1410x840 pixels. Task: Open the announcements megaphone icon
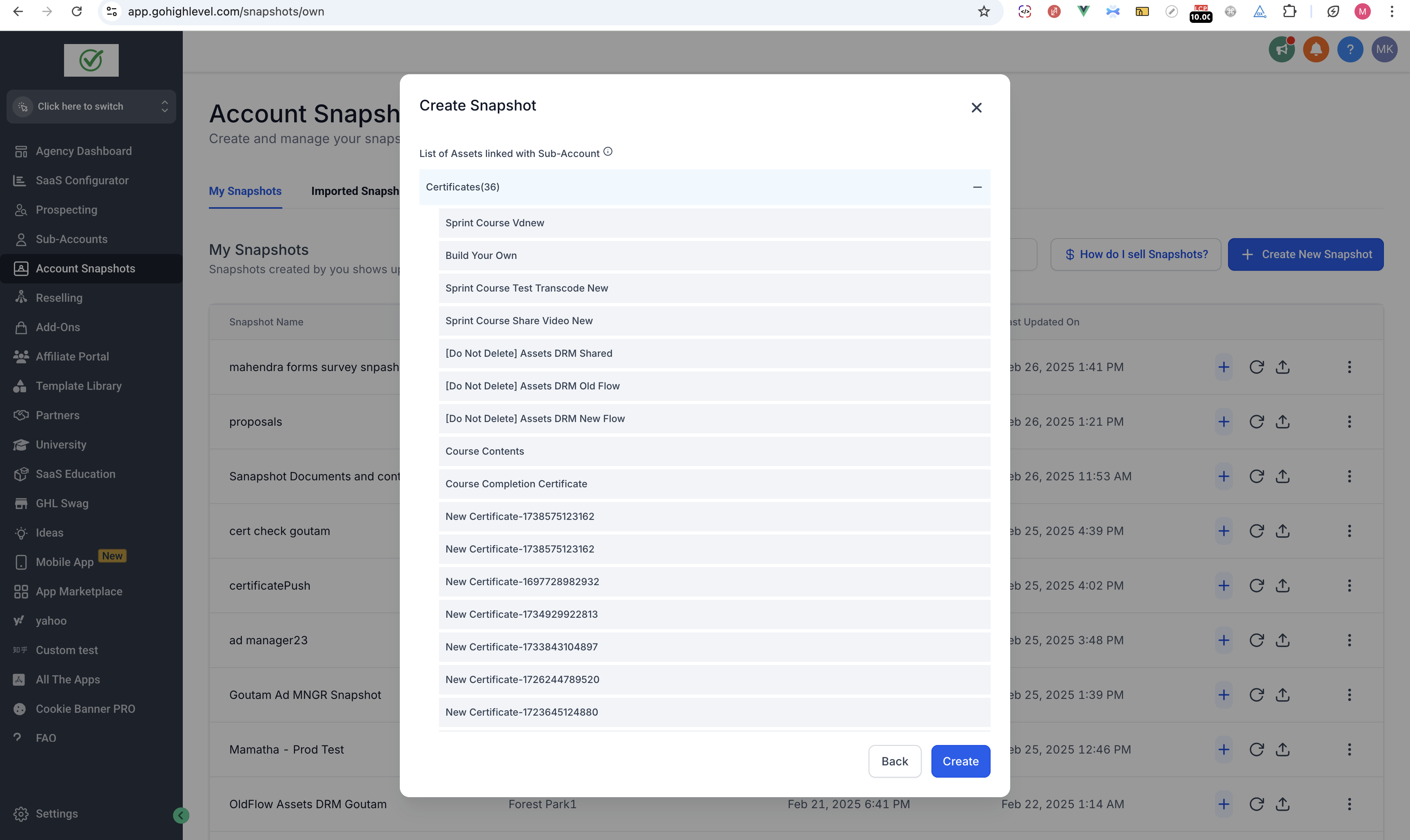(1281, 50)
